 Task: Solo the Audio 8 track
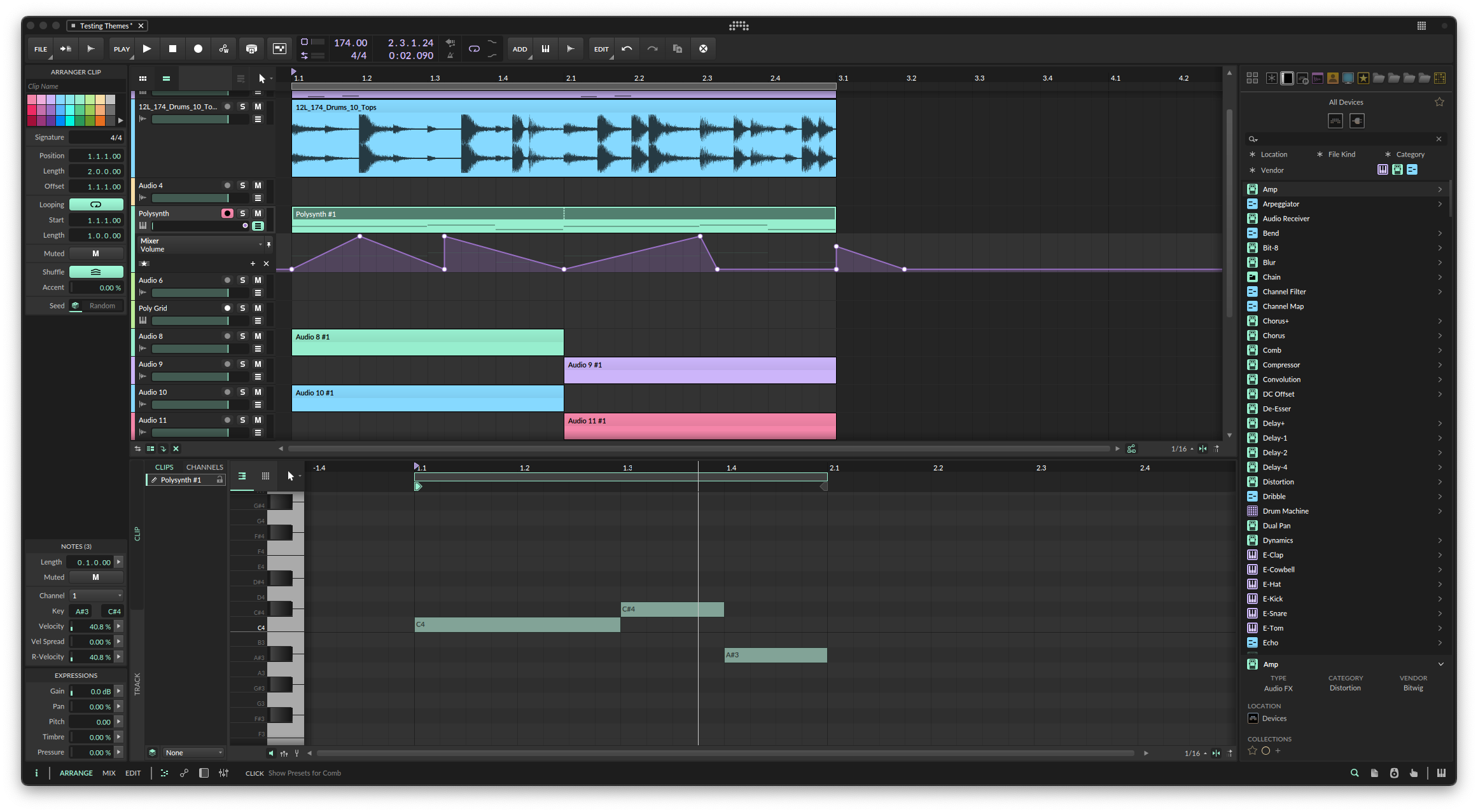242,336
